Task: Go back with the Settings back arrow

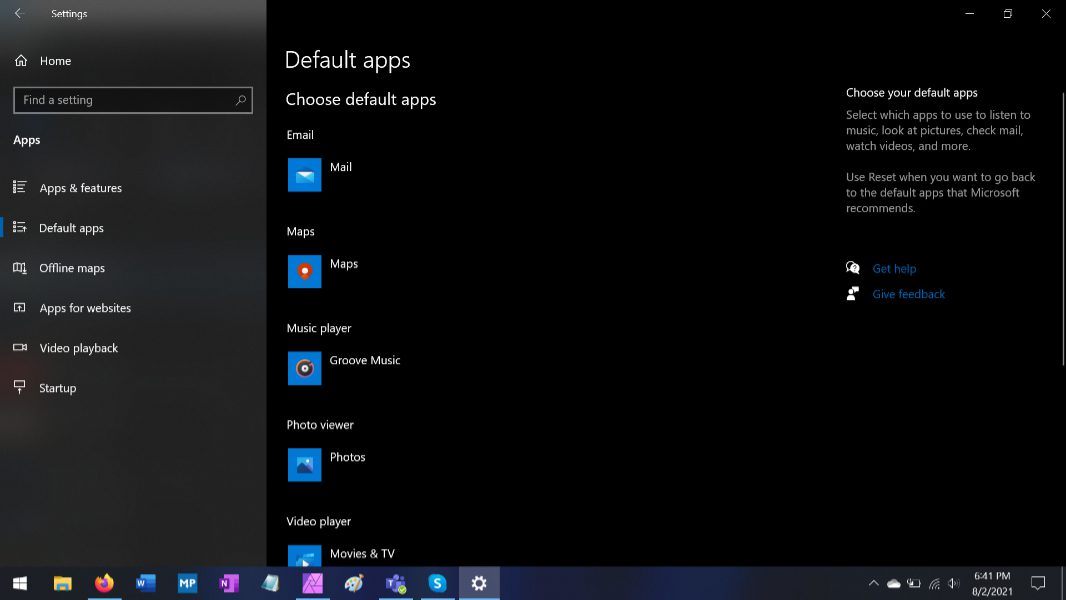Action: point(19,13)
